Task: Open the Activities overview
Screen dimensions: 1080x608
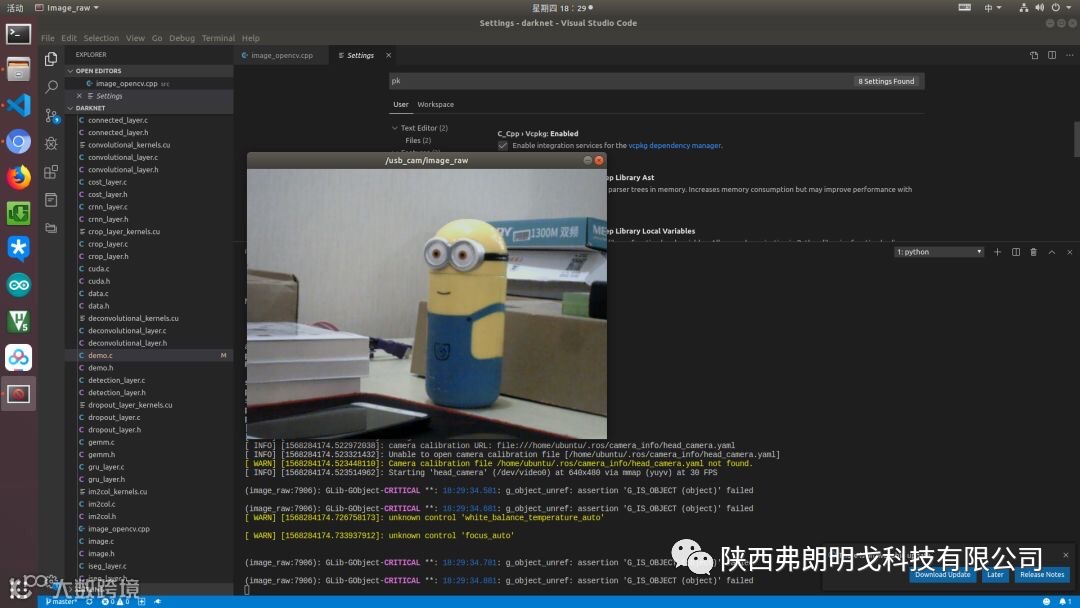Action: pos(15,8)
